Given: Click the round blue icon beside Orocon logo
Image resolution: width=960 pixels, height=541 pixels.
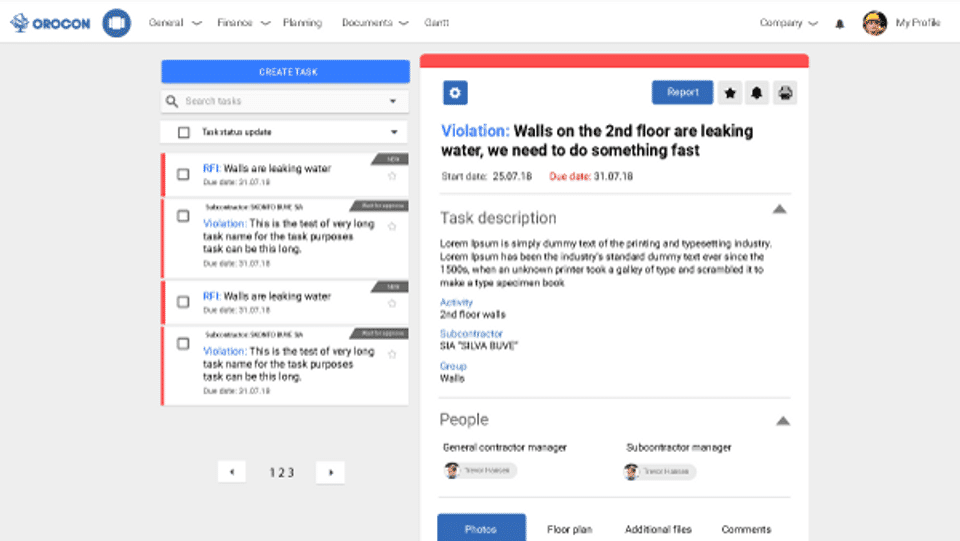Looking at the screenshot, I should coord(117,23).
